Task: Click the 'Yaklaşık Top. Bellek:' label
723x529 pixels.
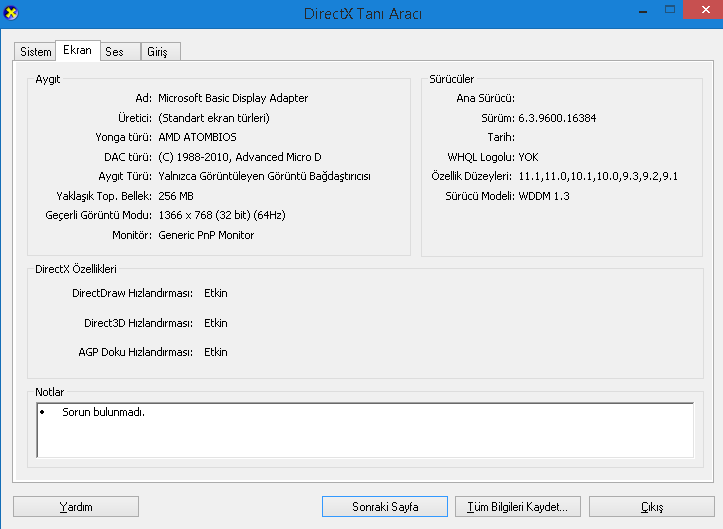Action: (x=104, y=196)
